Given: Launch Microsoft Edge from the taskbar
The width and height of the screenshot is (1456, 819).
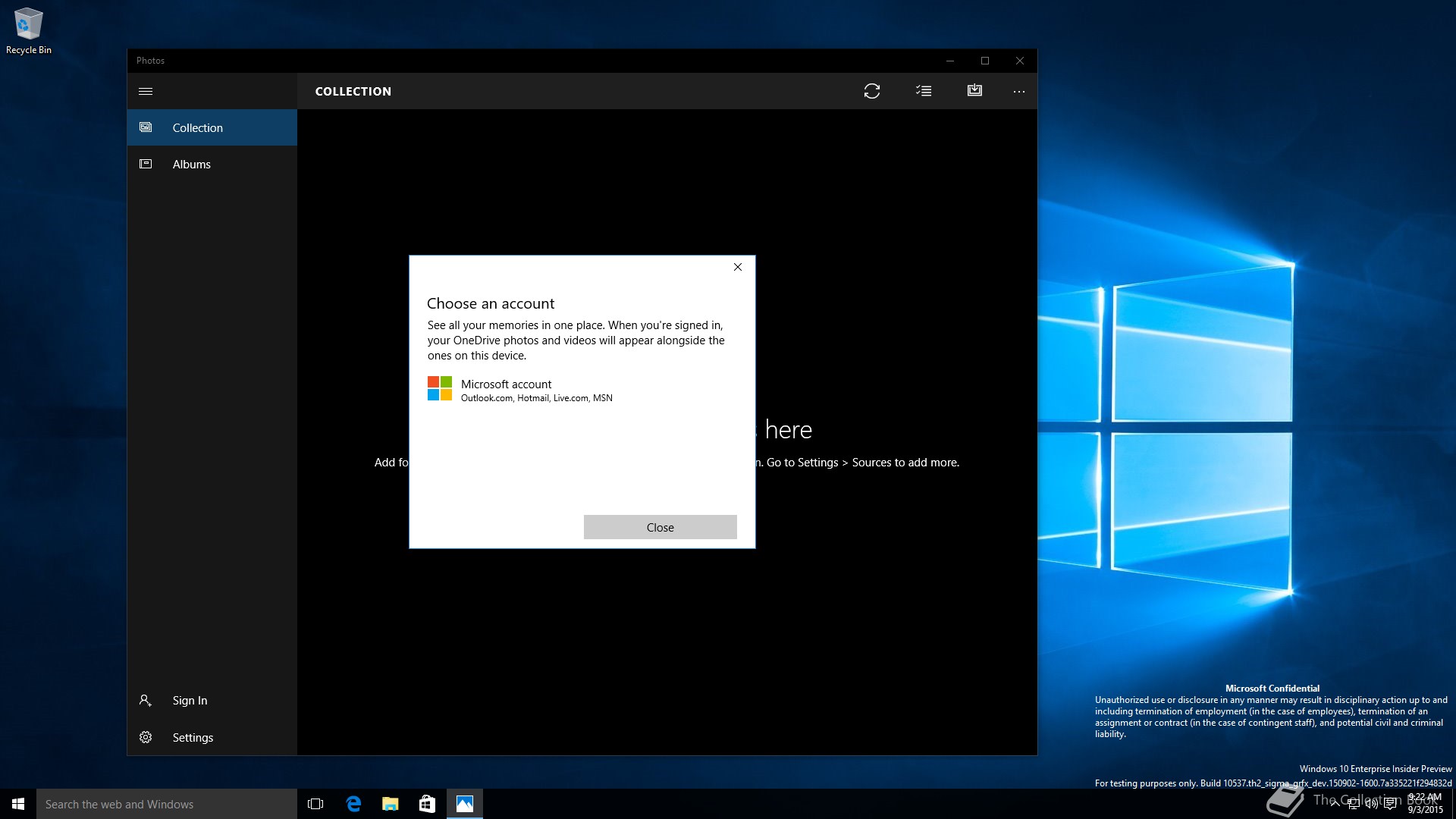Looking at the screenshot, I should click(353, 804).
